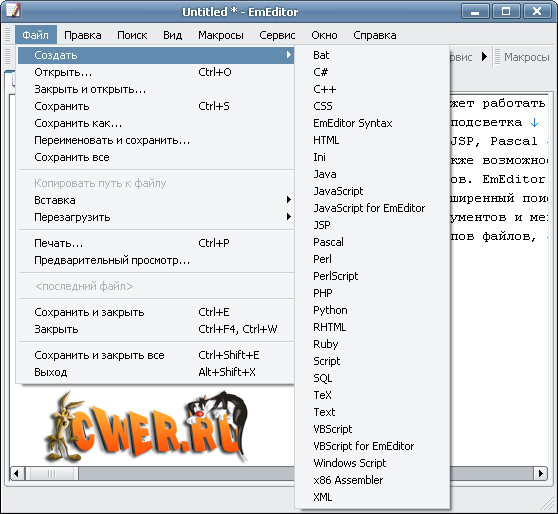
Task: Choose Закрыть и открыть... entry
Action: 156,89
